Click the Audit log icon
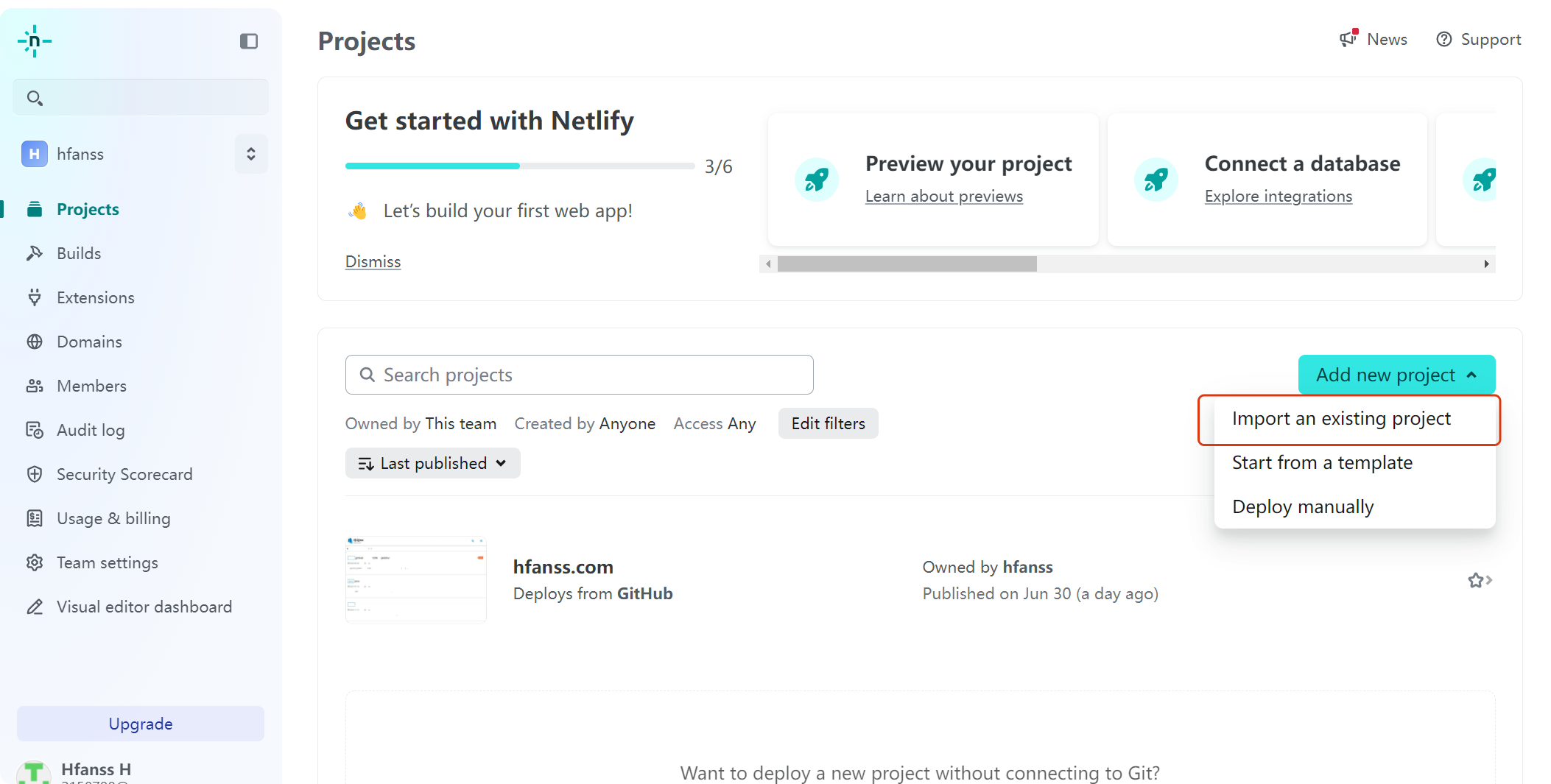 point(35,430)
